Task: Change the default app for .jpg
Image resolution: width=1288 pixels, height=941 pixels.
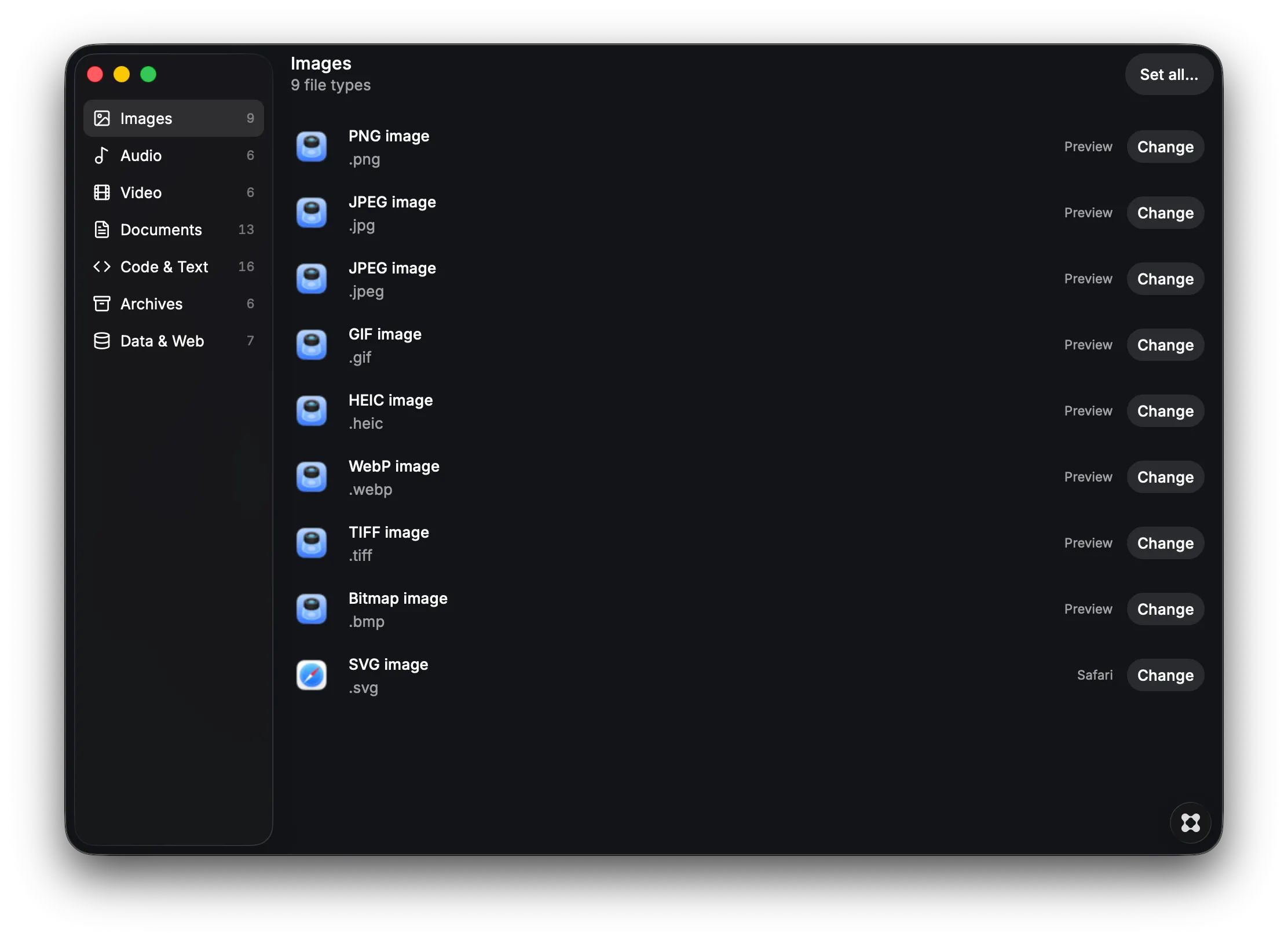Action: tap(1165, 213)
